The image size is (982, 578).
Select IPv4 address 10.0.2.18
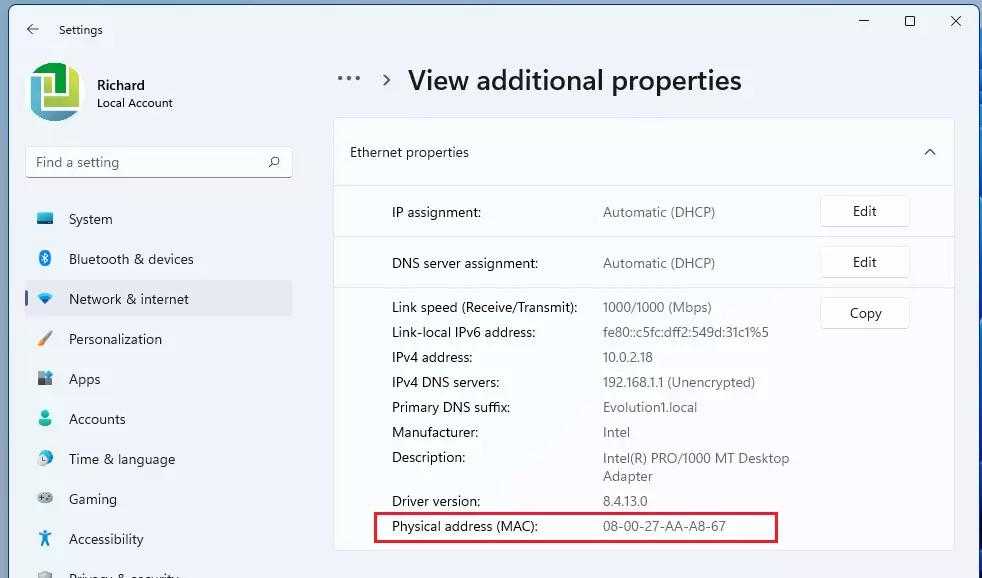pyautogui.click(x=628, y=358)
